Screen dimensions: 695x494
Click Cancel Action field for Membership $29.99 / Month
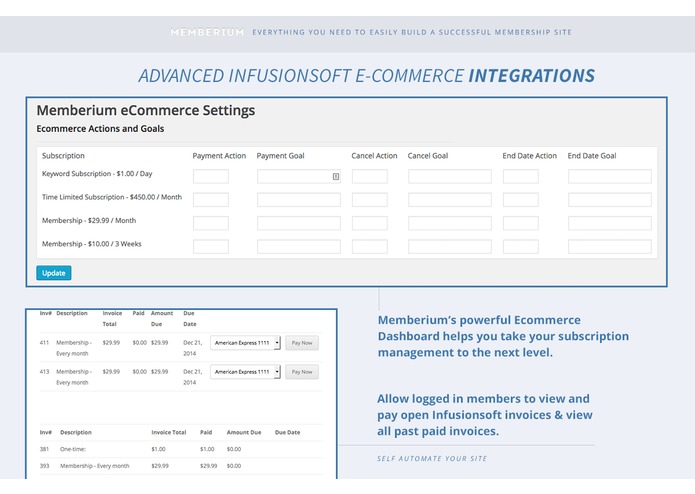pyautogui.click(x=370, y=223)
